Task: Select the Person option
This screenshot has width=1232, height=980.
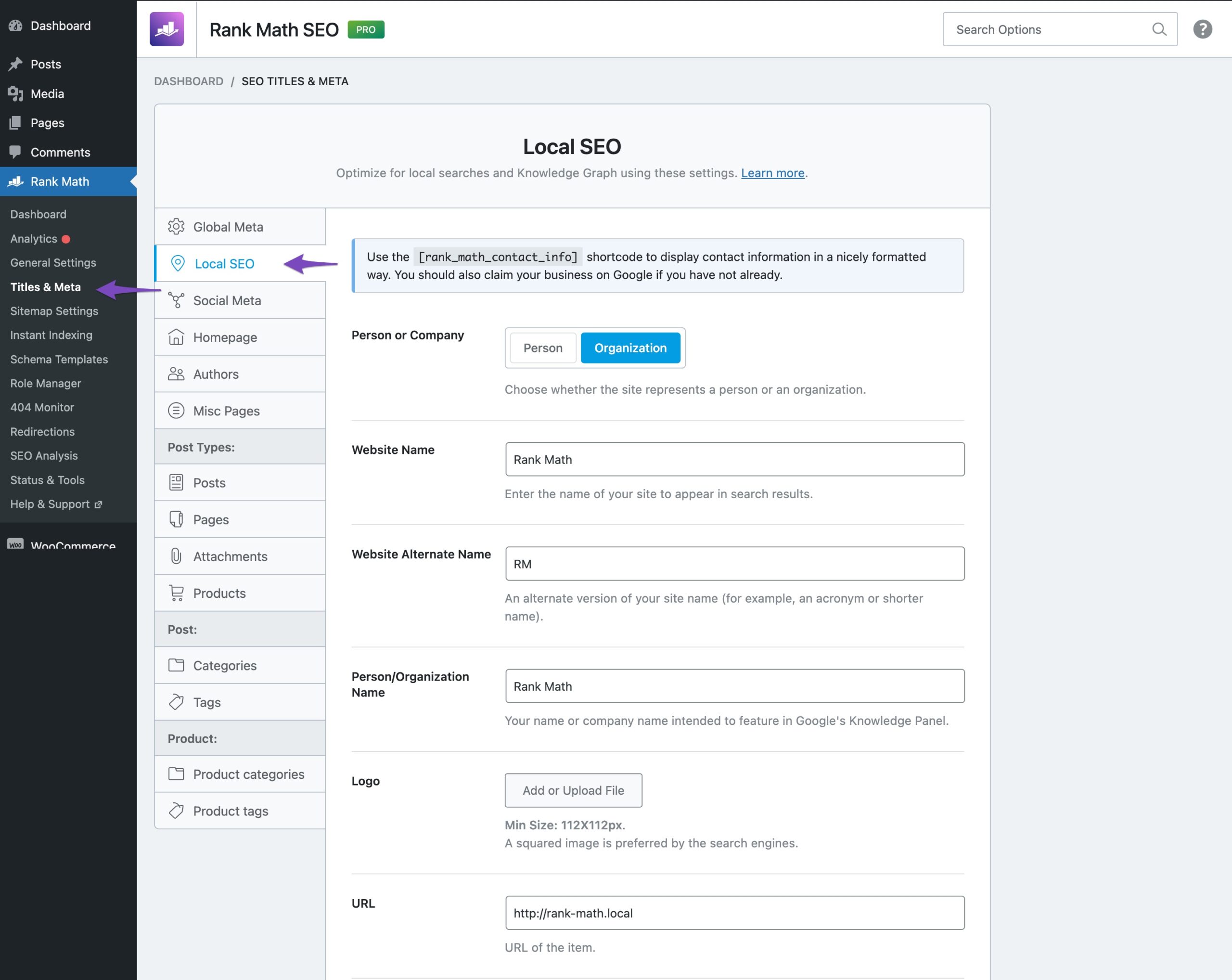Action: point(542,348)
